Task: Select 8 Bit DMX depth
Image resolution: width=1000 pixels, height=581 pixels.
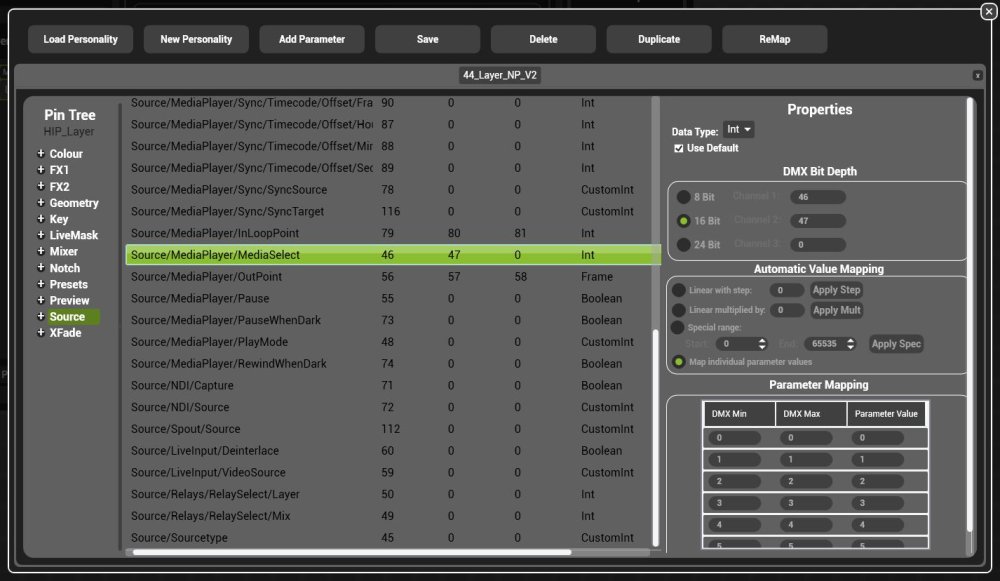Action: (x=684, y=197)
